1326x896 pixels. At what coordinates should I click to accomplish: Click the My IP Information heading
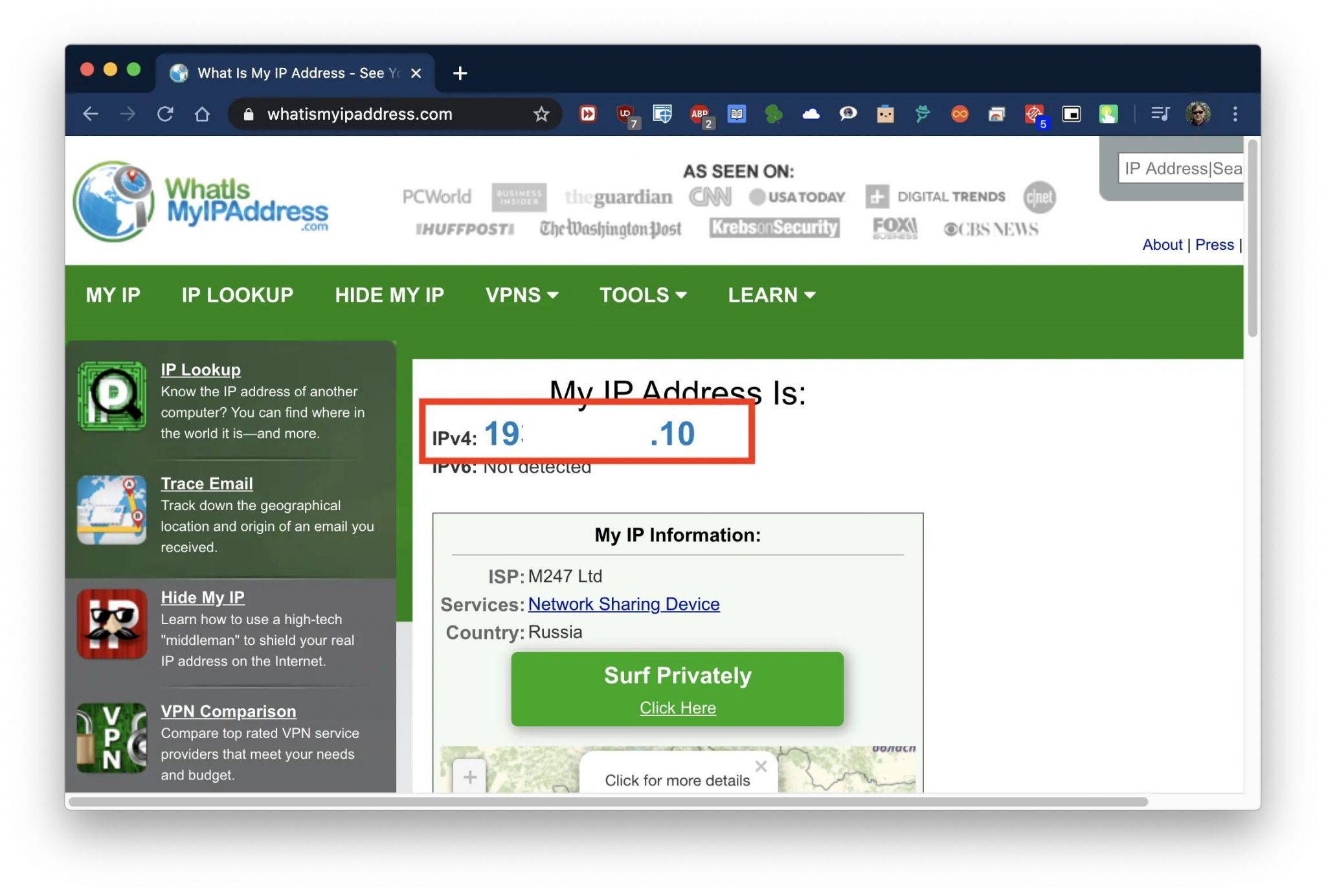pos(677,535)
